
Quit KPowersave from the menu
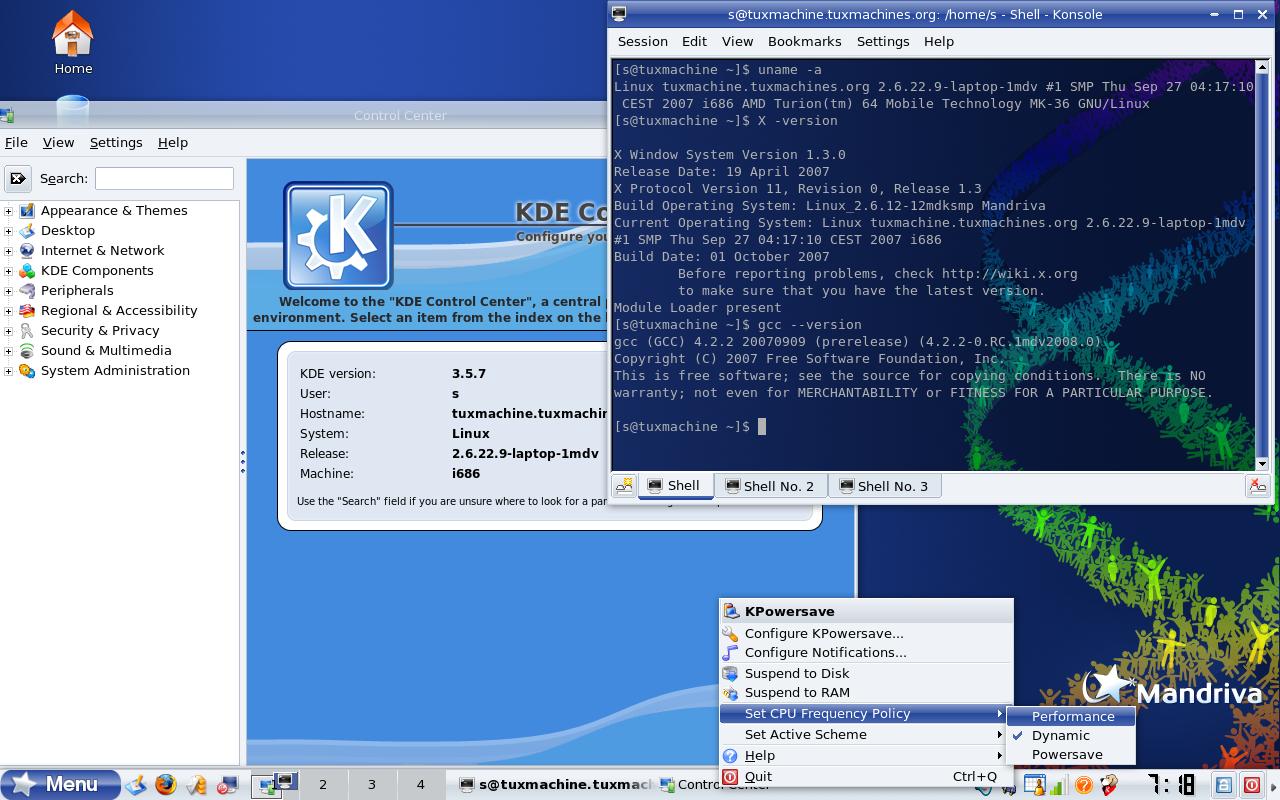click(x=866, y=776)
